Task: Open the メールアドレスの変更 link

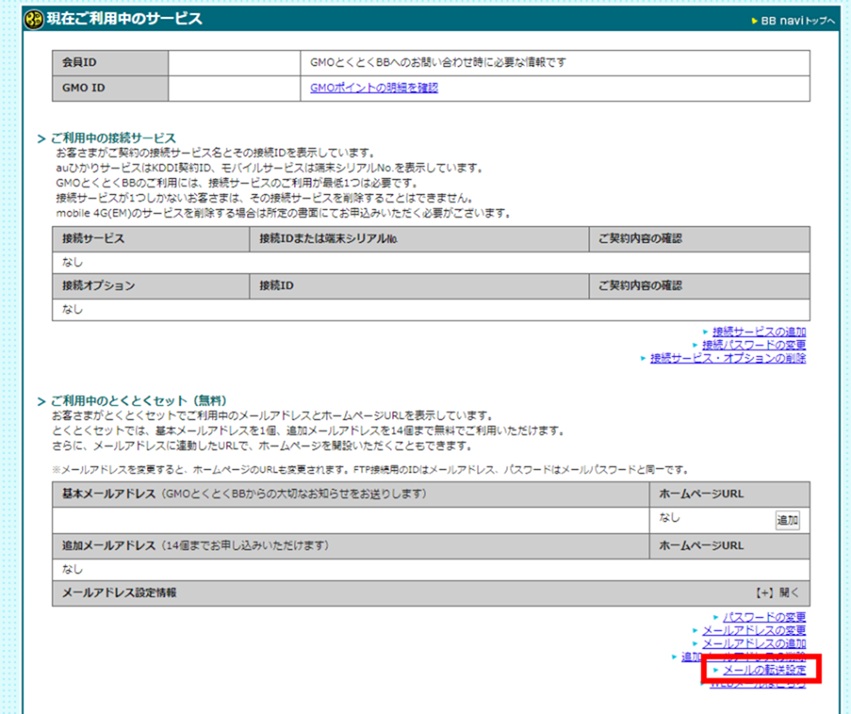Action: point(755,630)
